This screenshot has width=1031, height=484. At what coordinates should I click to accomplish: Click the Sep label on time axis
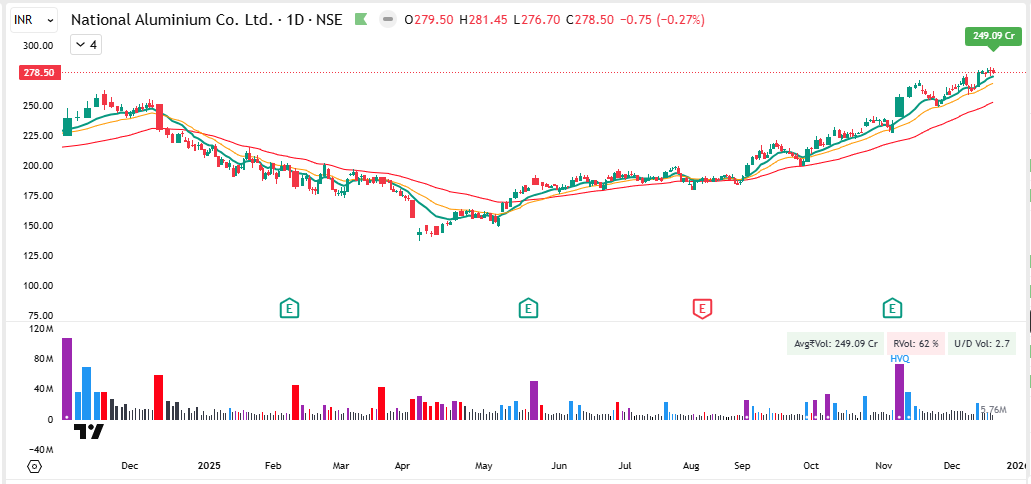742,466
